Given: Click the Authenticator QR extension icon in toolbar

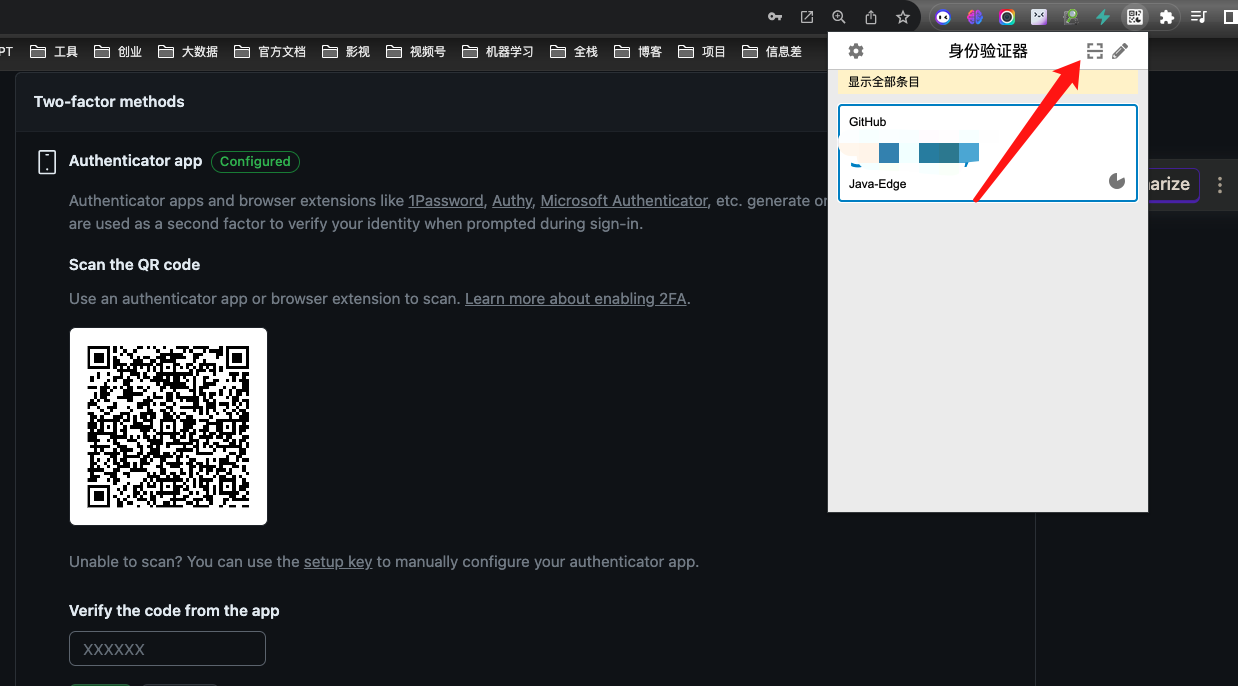Looking at the screenshot, I should (1134, 17).
